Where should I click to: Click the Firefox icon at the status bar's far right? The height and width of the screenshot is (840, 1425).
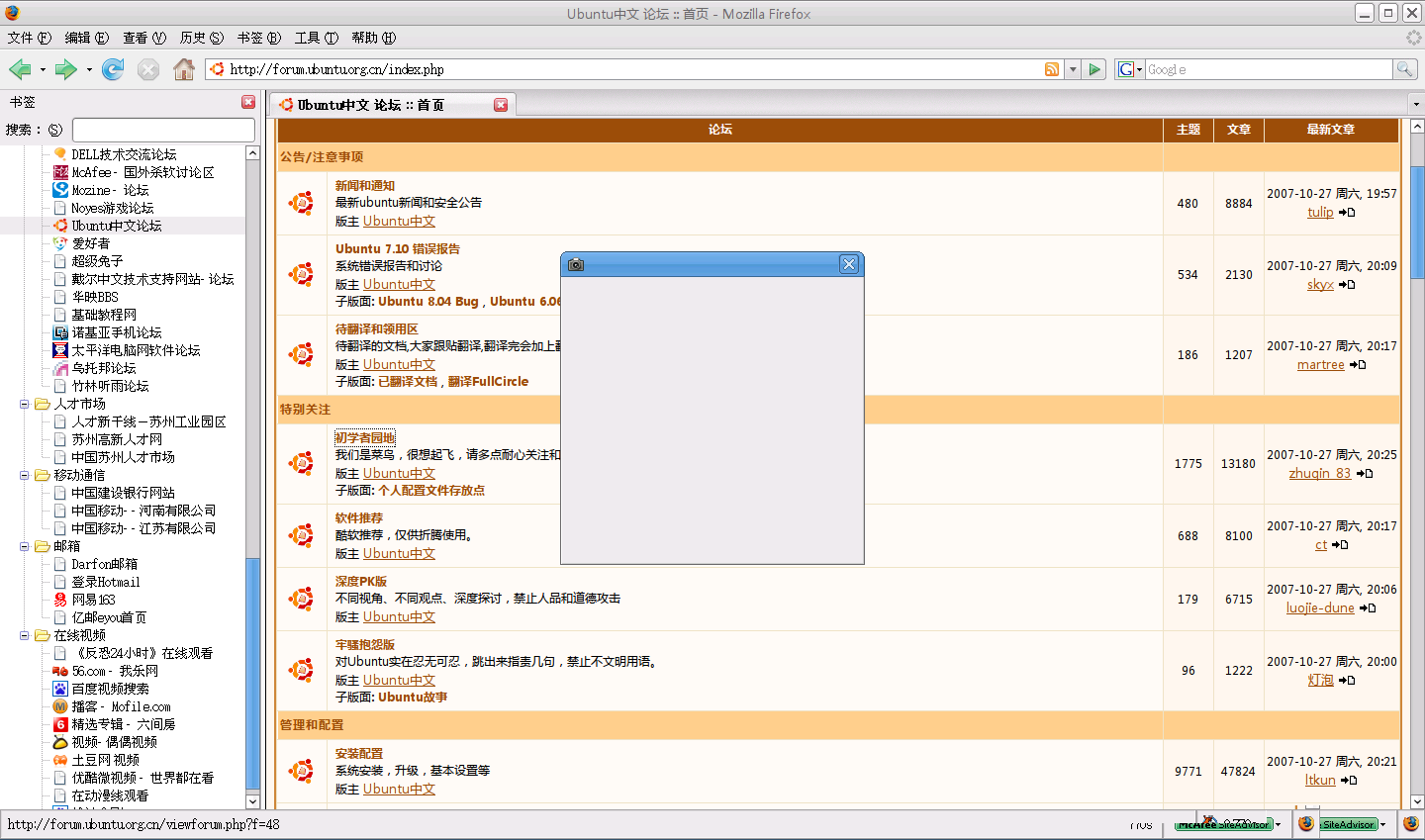(1411, 823)
